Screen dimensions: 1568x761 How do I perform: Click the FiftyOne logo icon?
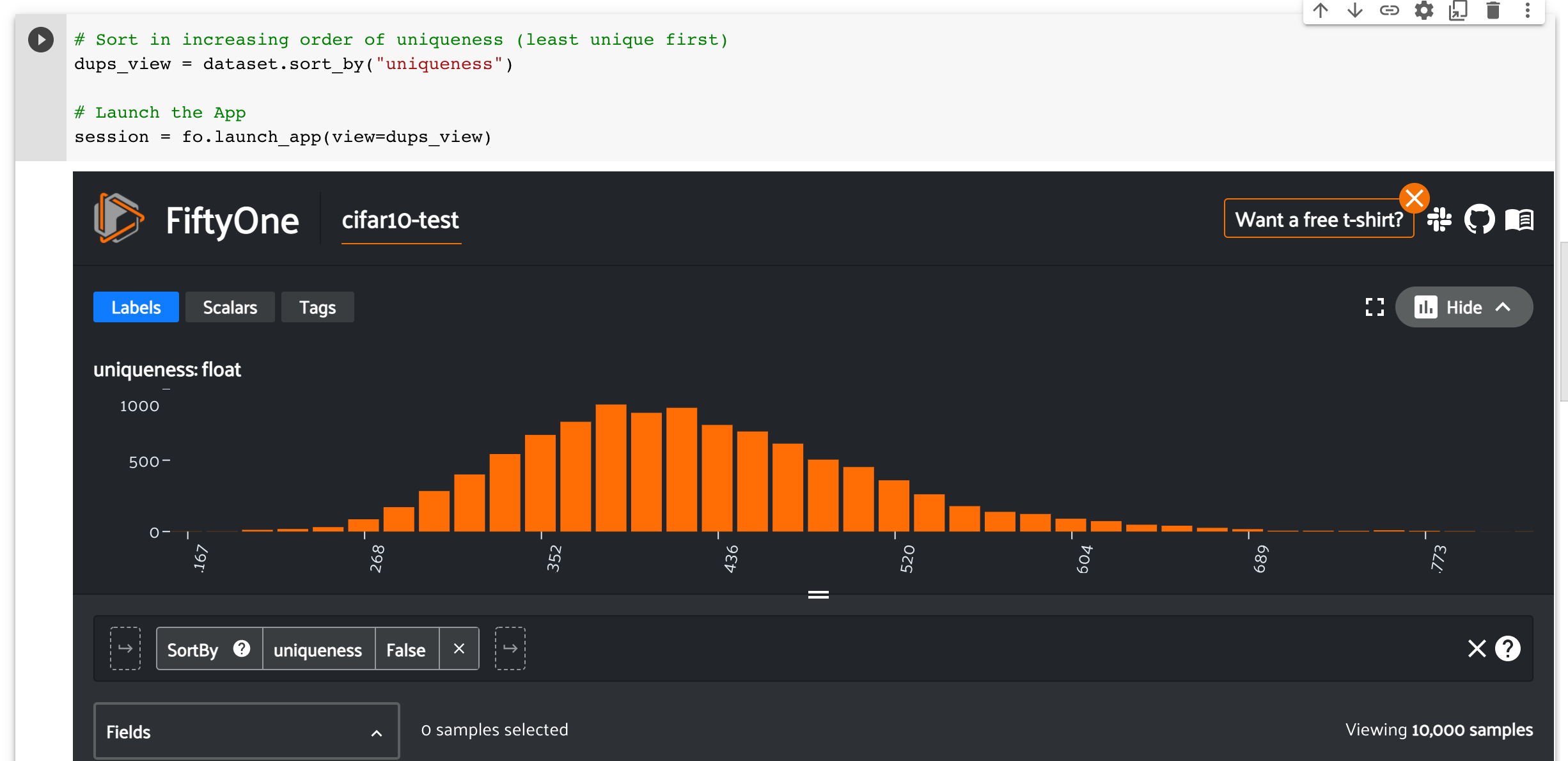click(x=118, y=219)
